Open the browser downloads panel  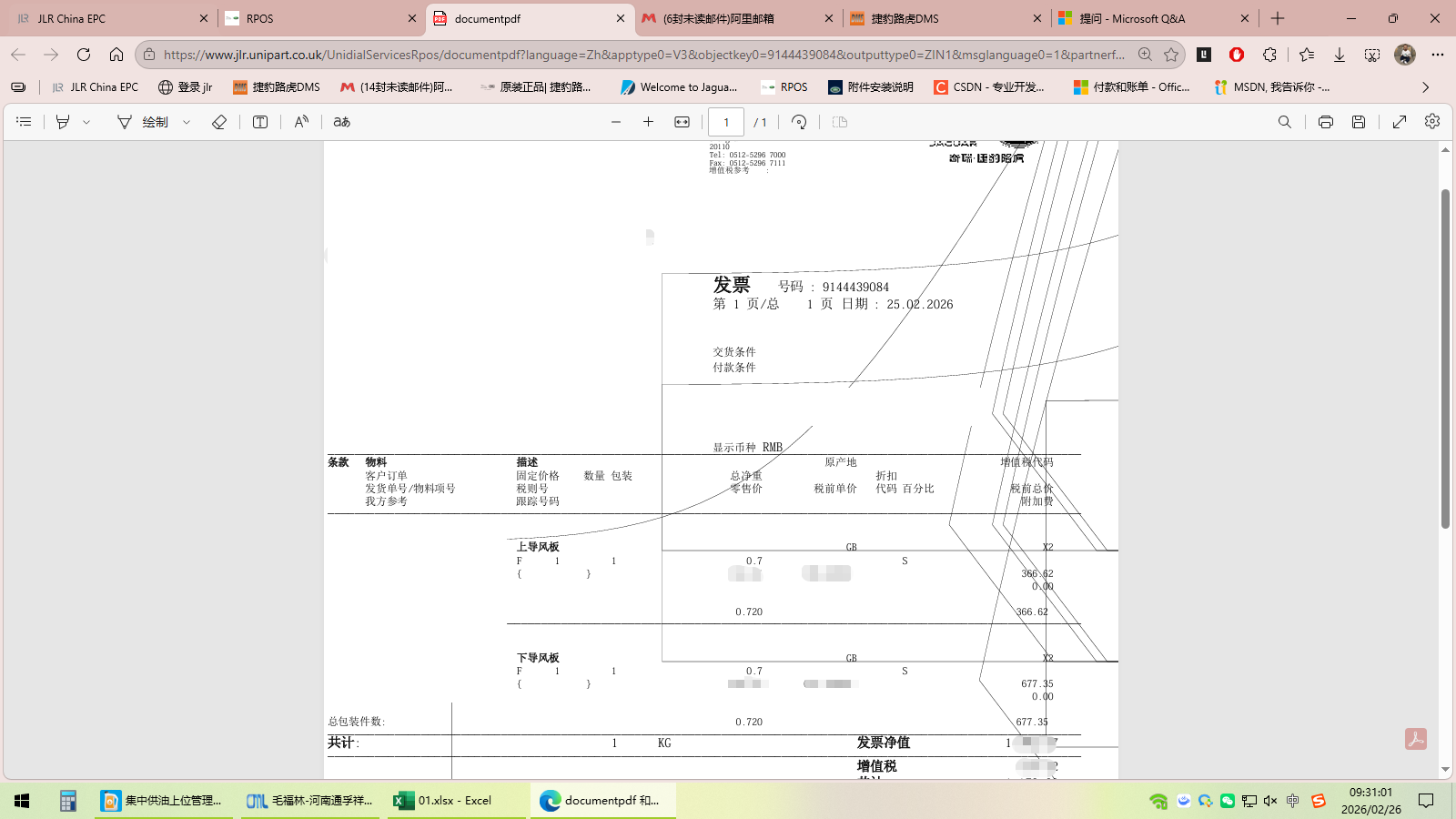(x=1340, y=55)
